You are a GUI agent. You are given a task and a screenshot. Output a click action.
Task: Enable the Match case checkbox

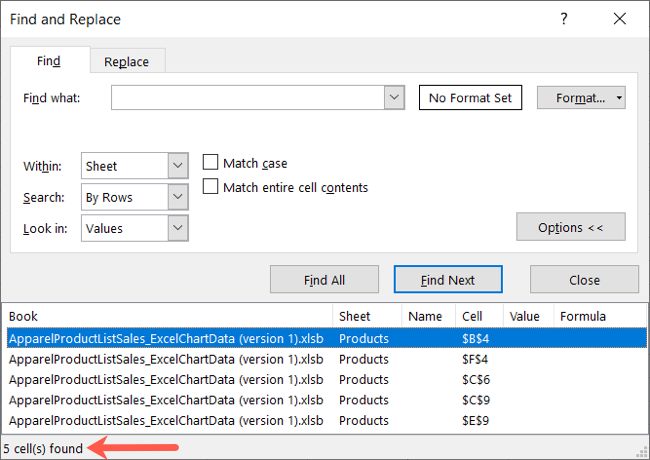click(x=211, y=163)
